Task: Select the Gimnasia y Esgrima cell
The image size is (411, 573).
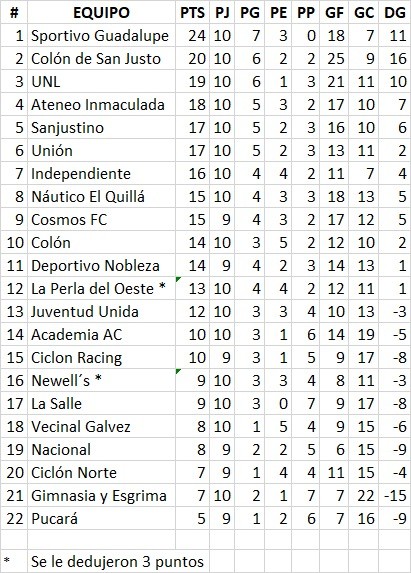Action: click(101, 496)
